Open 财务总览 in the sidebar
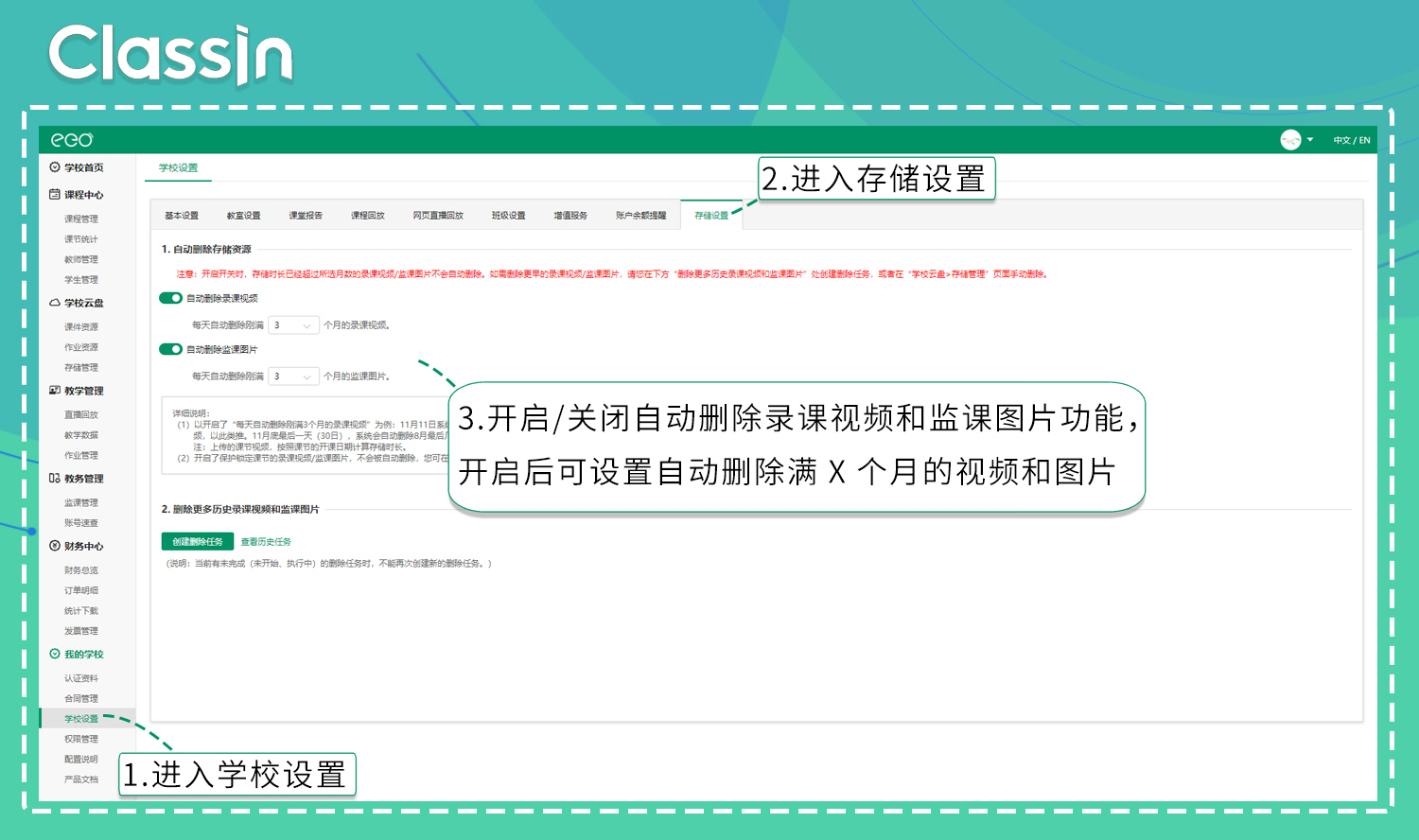This screenshot has width=1419, height=840. [81, 570]
